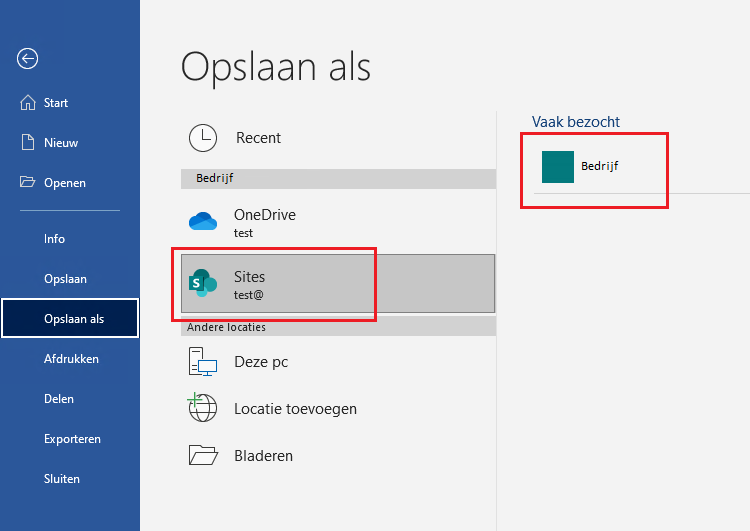Click the Start home icon
The height and width of the screenshot is (531, 750).
point(27,103)
